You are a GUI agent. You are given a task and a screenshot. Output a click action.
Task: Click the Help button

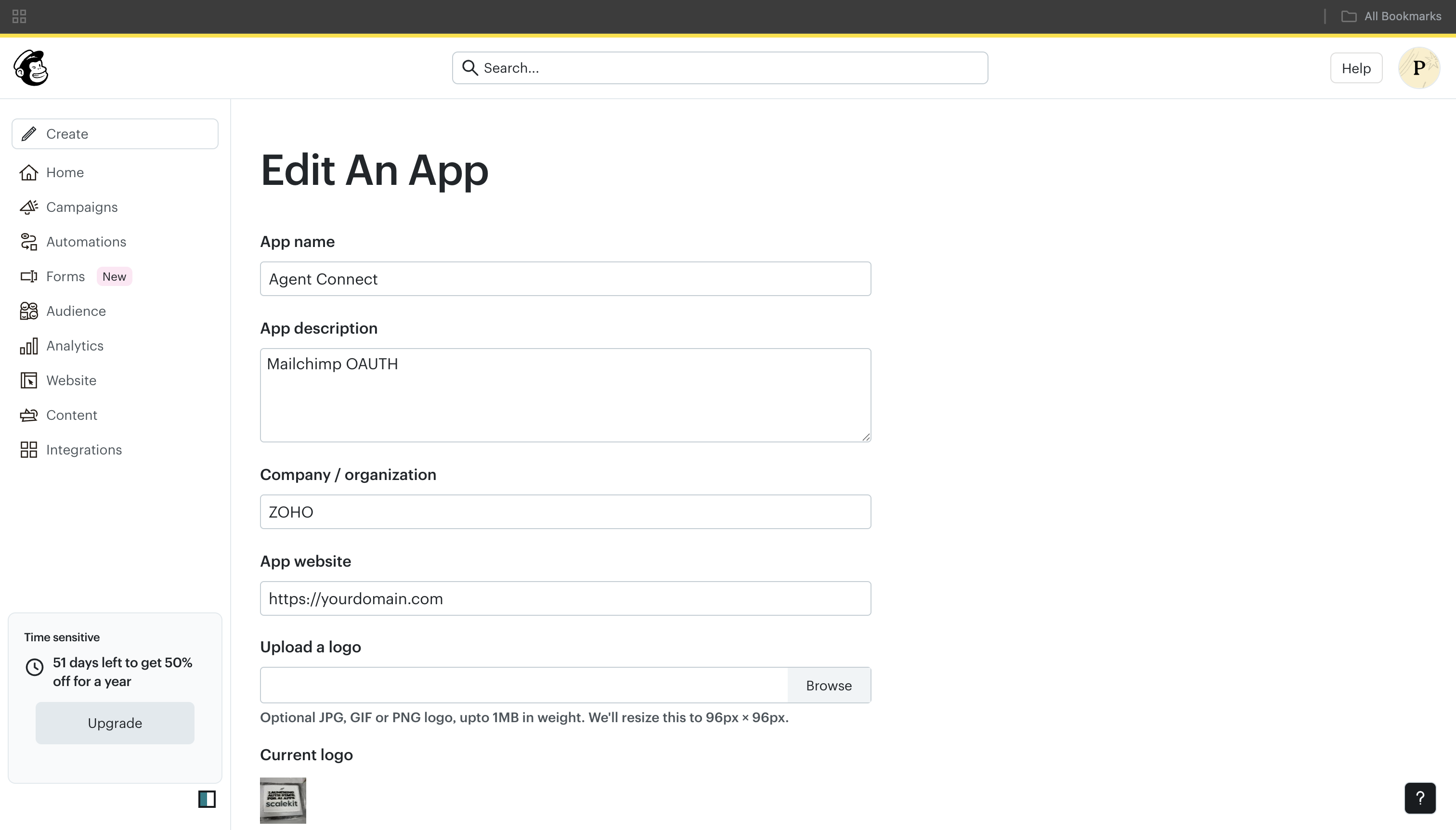(x=1356, y=68)
